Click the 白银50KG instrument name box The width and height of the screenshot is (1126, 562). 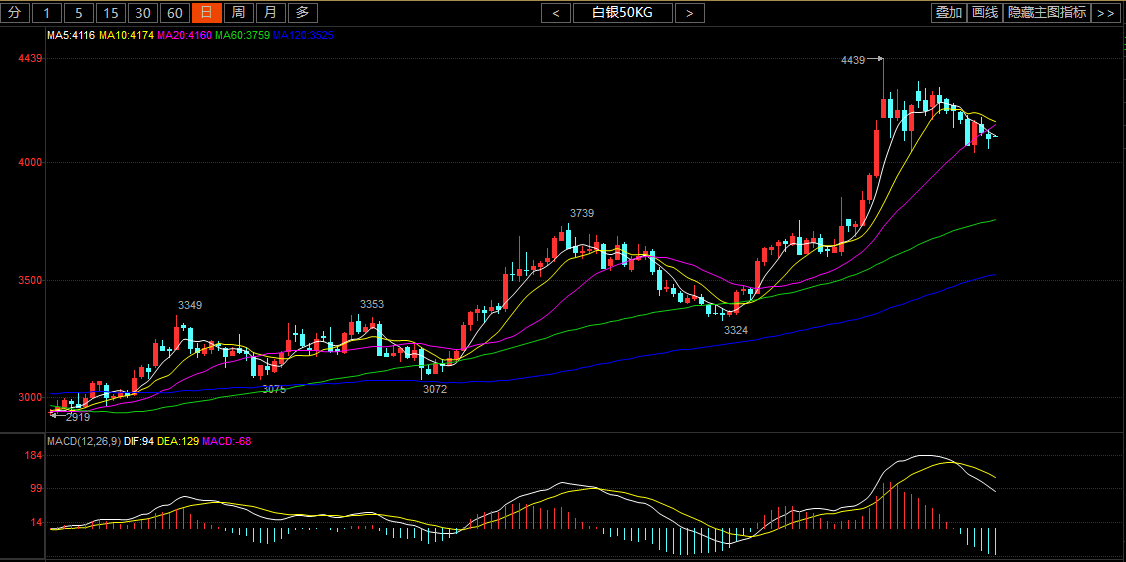622,13
